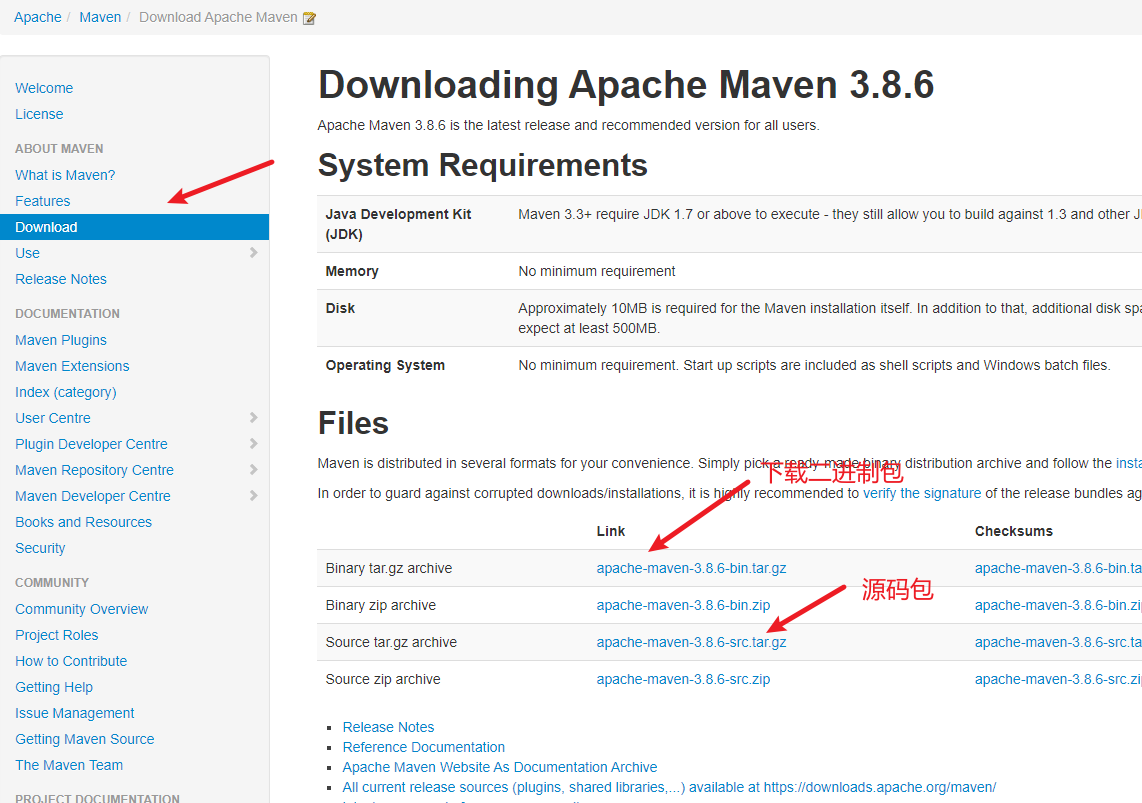Open checksum for src.zip archive
Screen dimensions: 1142x803
pos(1058,680)
